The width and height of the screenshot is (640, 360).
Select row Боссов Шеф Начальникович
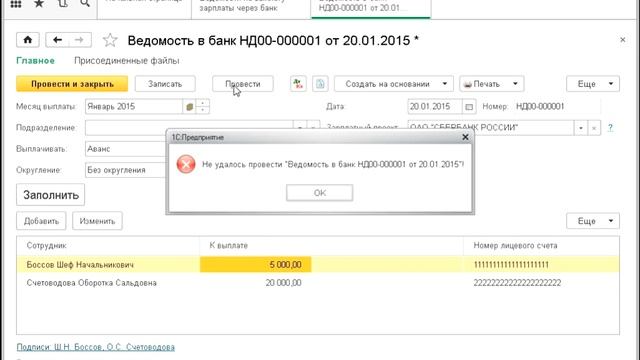(x=318, y=264)
